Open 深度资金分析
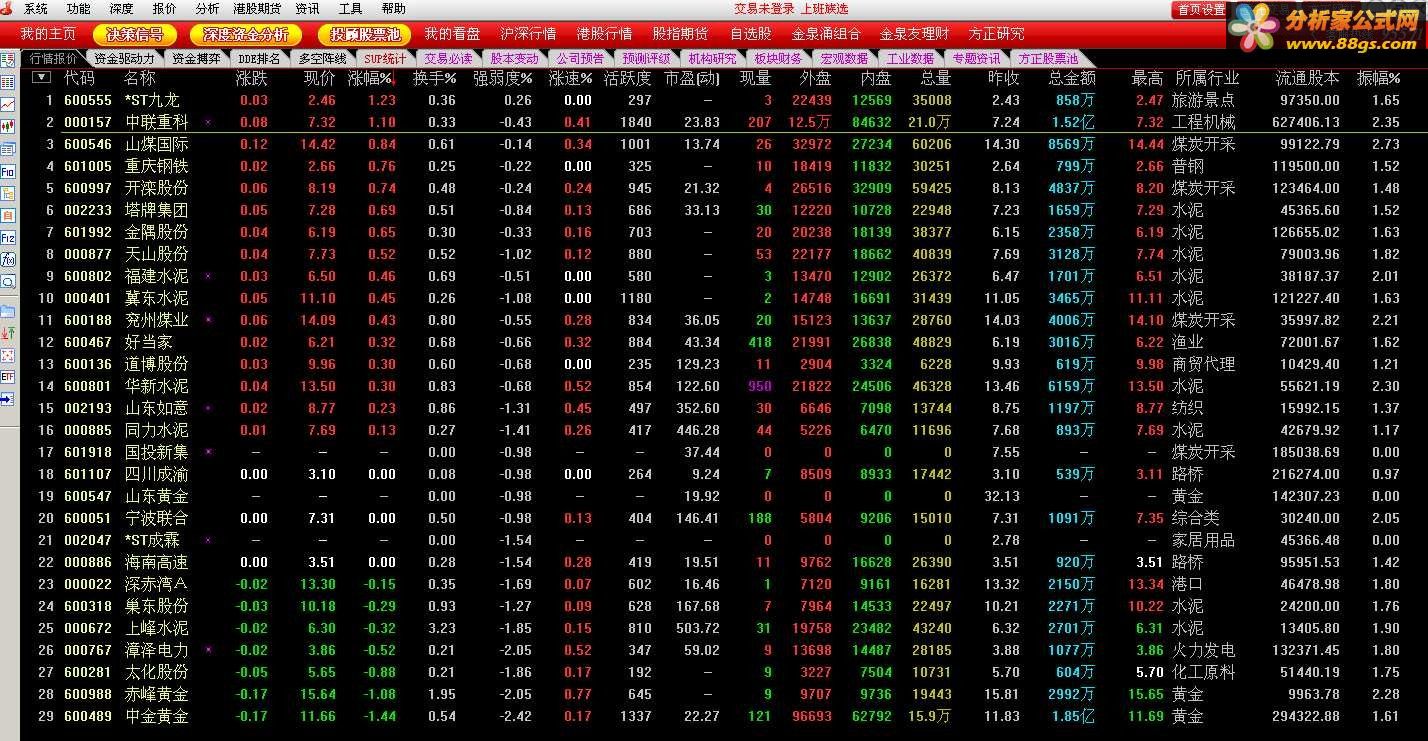1428x741 pixels. [248, 34]
